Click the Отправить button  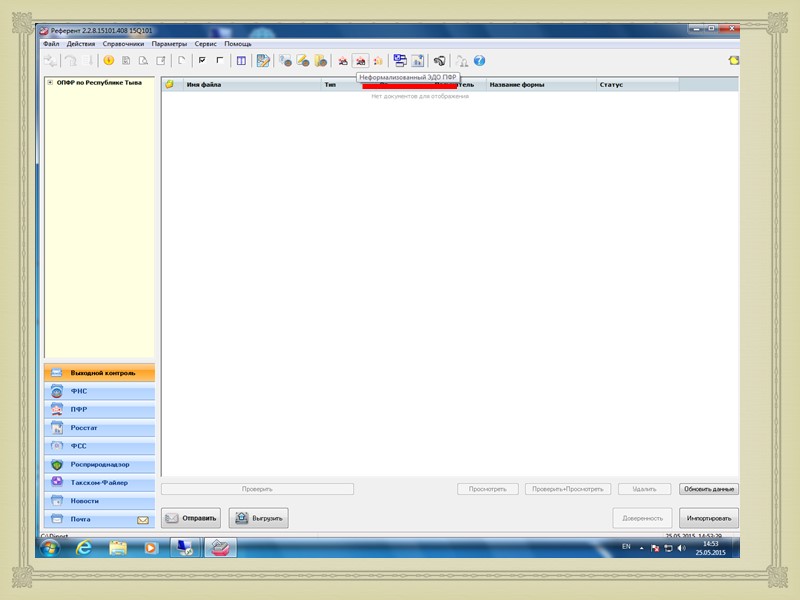[x=191, y=518]
